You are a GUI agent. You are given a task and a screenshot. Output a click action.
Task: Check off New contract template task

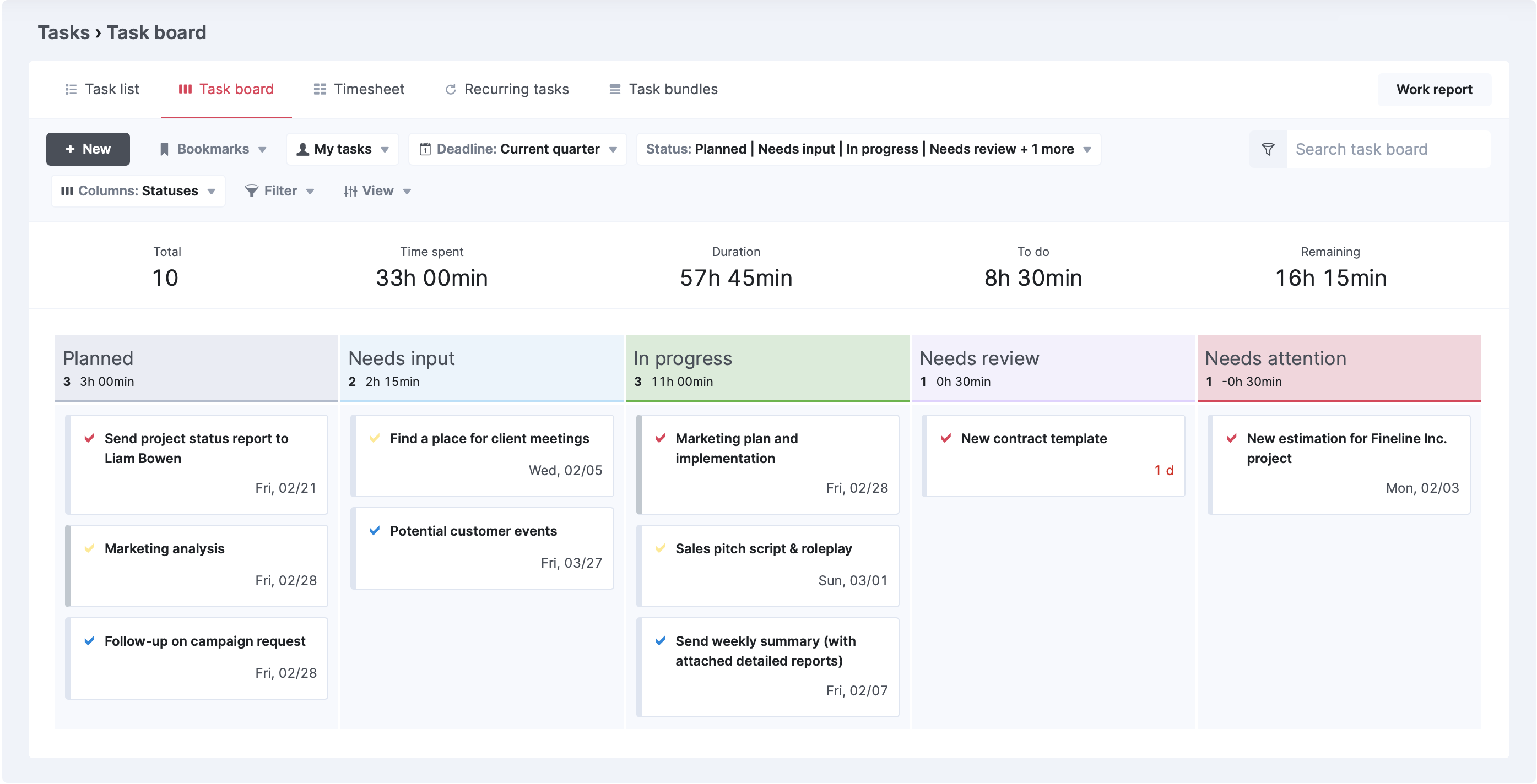tap(946, 438)
